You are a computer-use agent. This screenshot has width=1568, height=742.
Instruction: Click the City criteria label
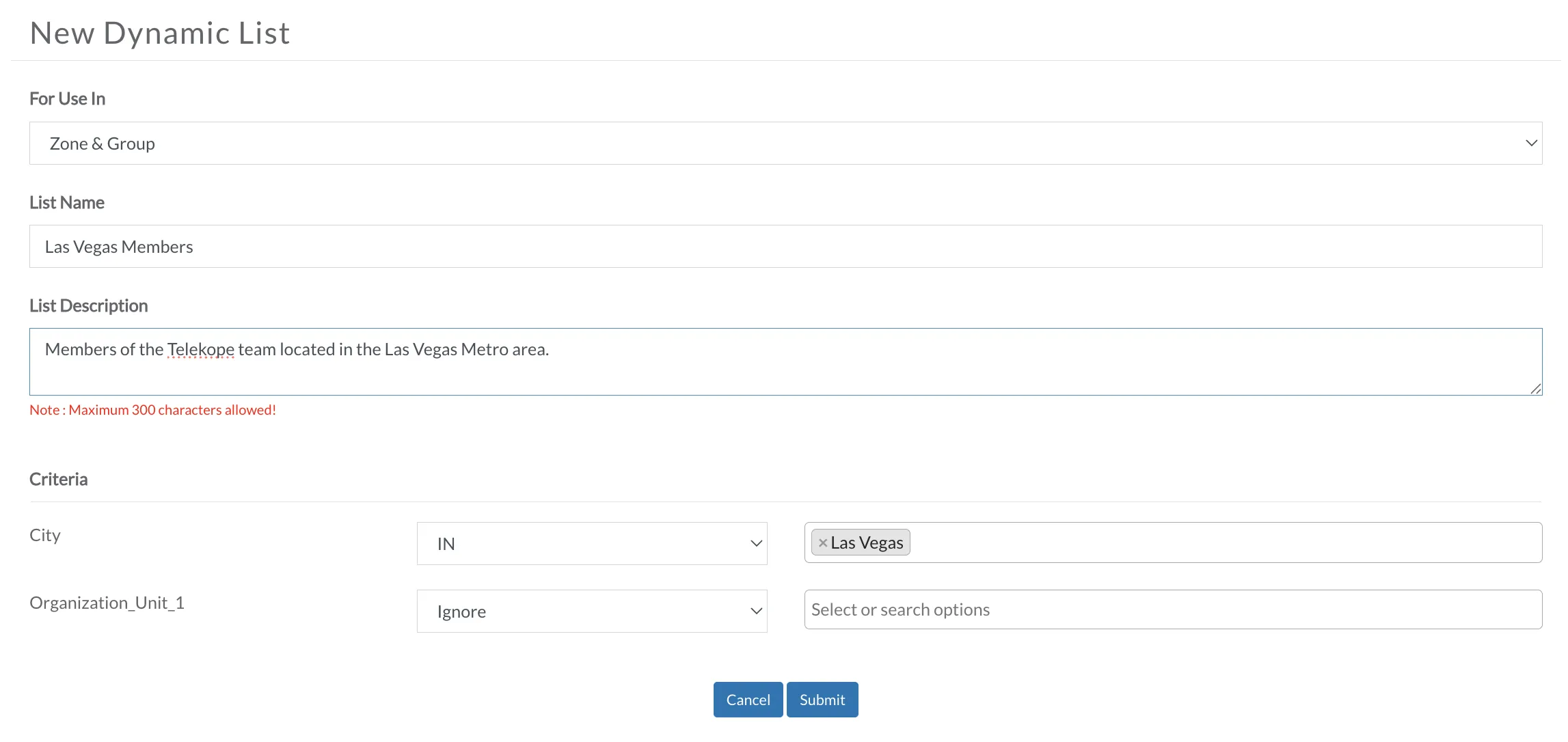pyautogui.click(x=45, y=535)
